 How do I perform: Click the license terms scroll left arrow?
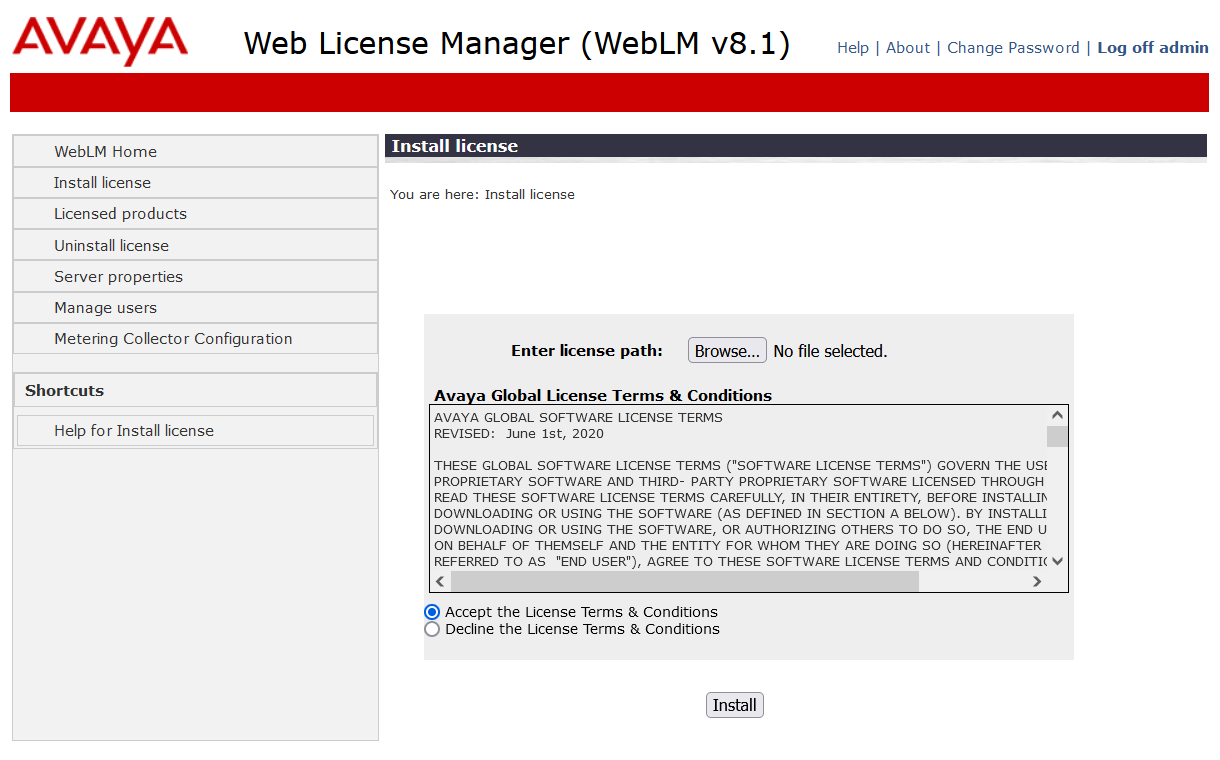(441, 582)
